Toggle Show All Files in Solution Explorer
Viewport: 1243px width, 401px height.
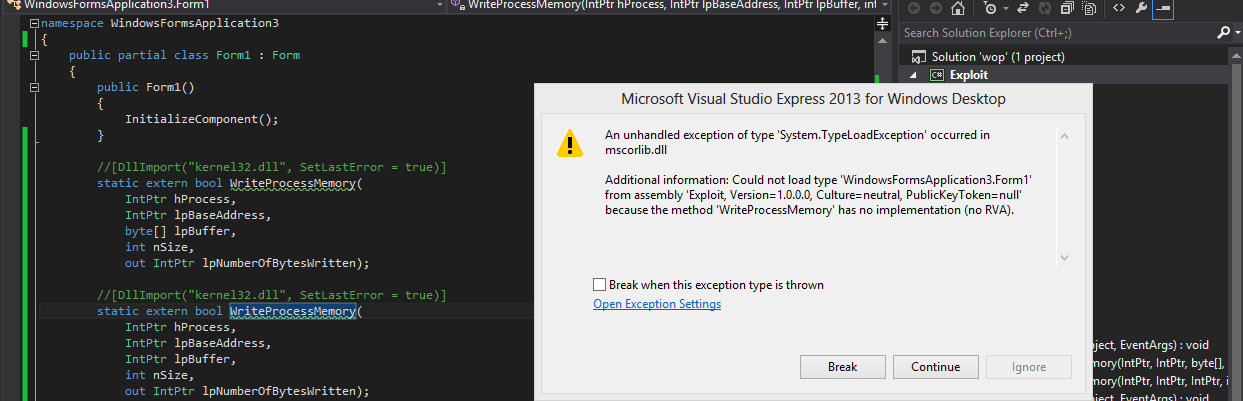coord(1089,8)
